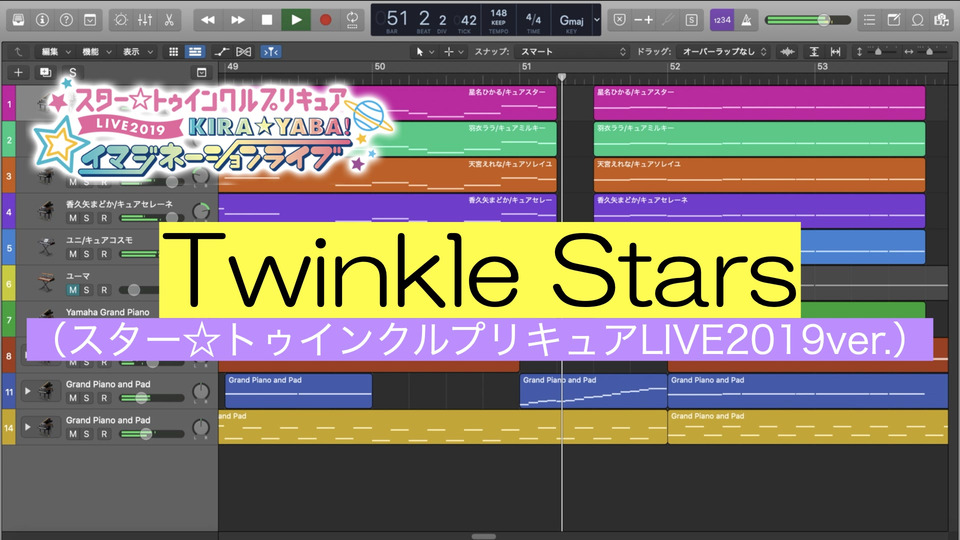Toggle the Catch Playhead button
The height and width of the screenshot is (540, 960).
tap(271, 52)
